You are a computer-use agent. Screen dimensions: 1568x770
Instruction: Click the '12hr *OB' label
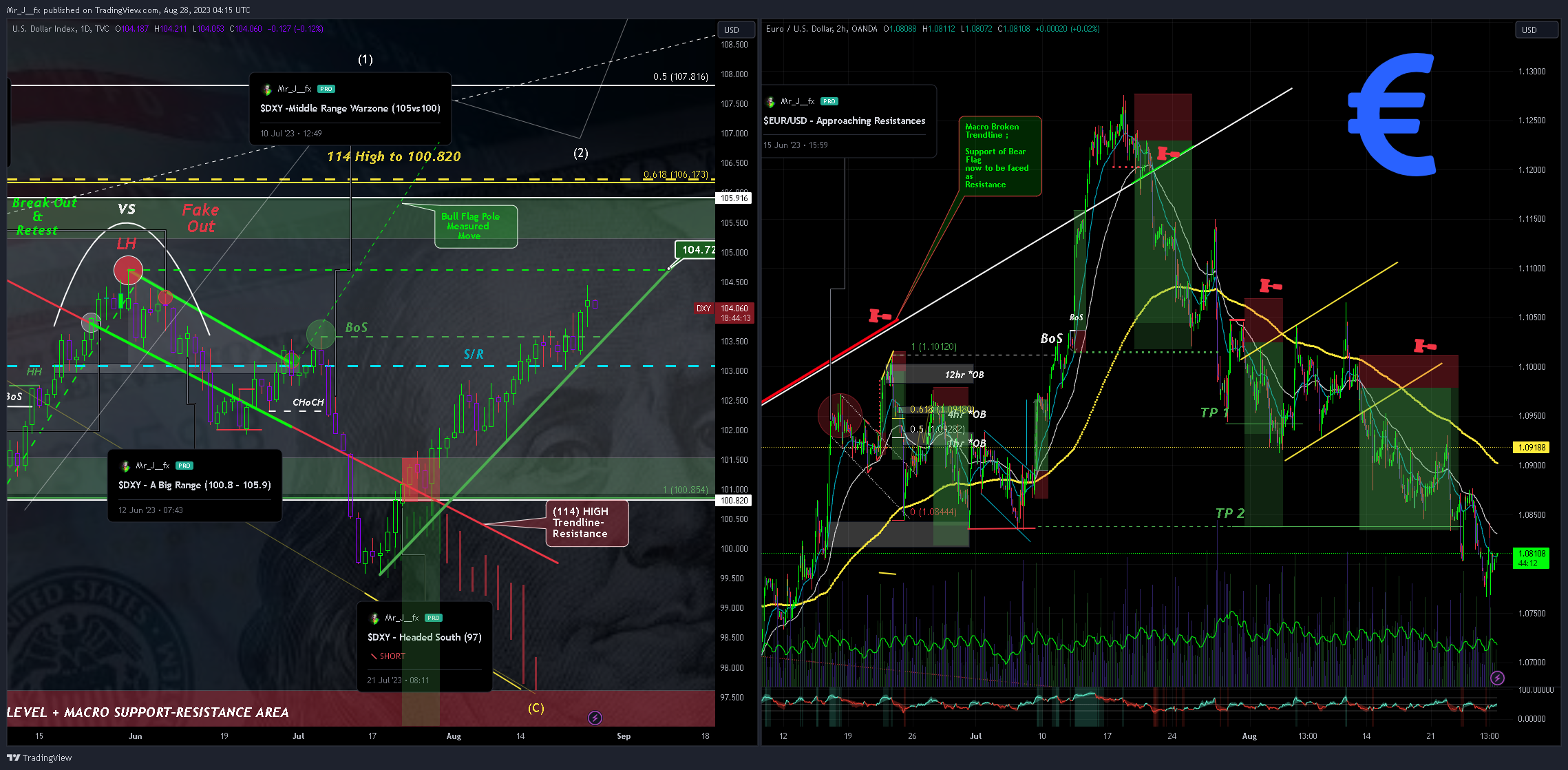click(964, 375)
